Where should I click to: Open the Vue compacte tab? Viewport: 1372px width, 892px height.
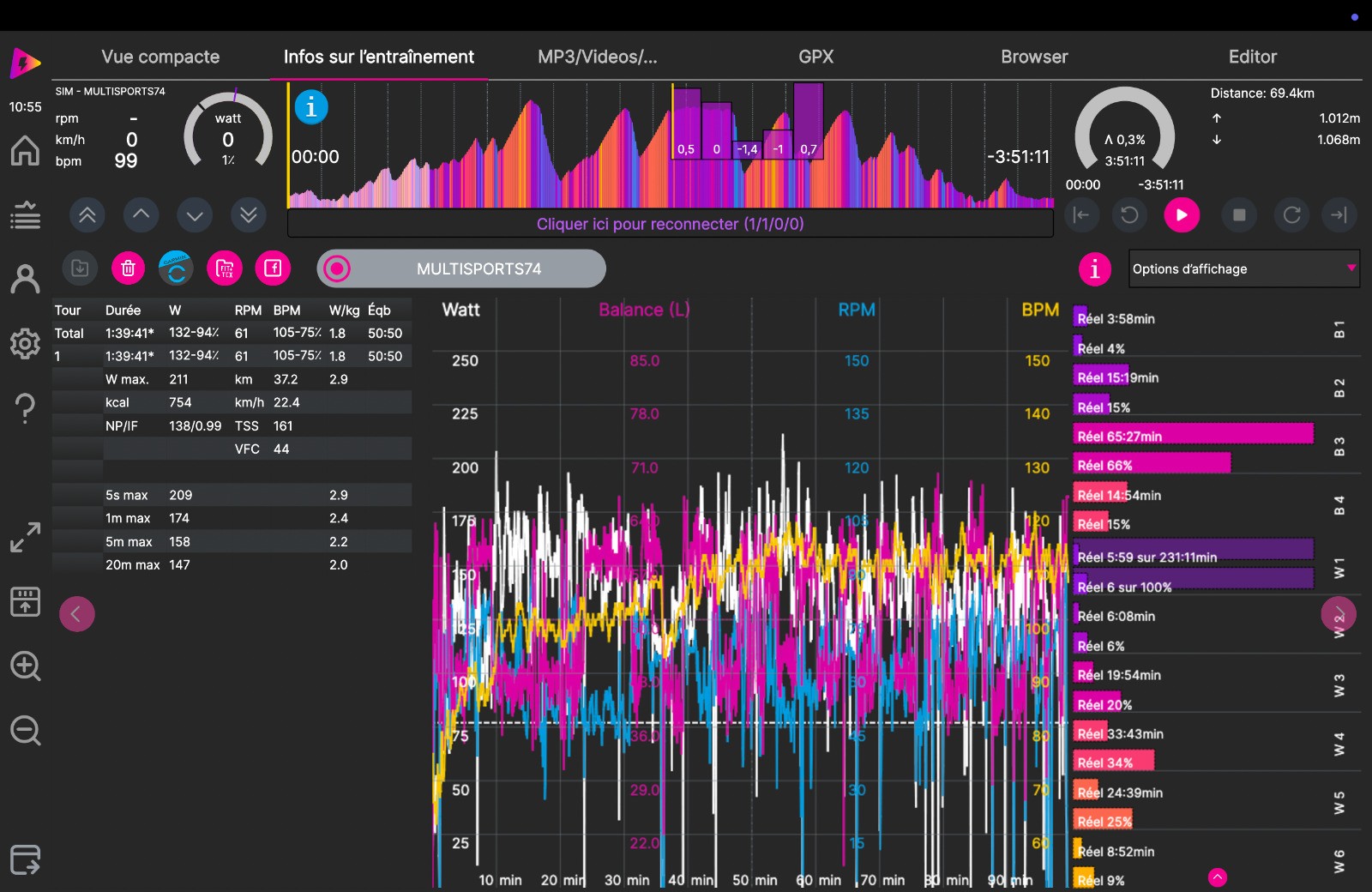(160, 57)
